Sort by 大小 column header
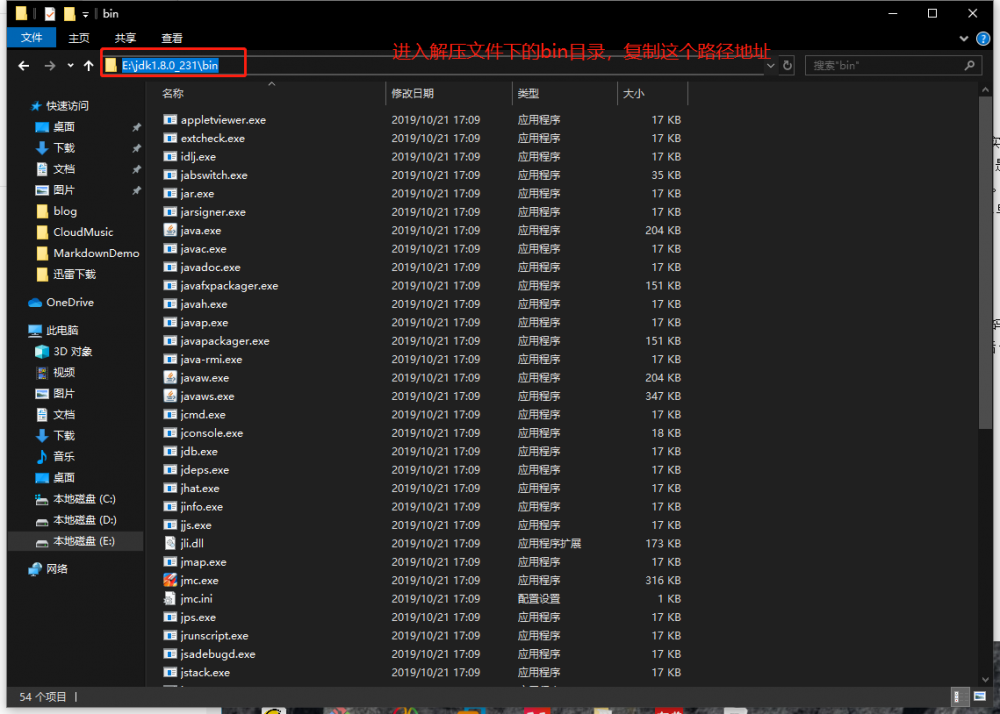 pyautogui.click(x=633, y=94)
